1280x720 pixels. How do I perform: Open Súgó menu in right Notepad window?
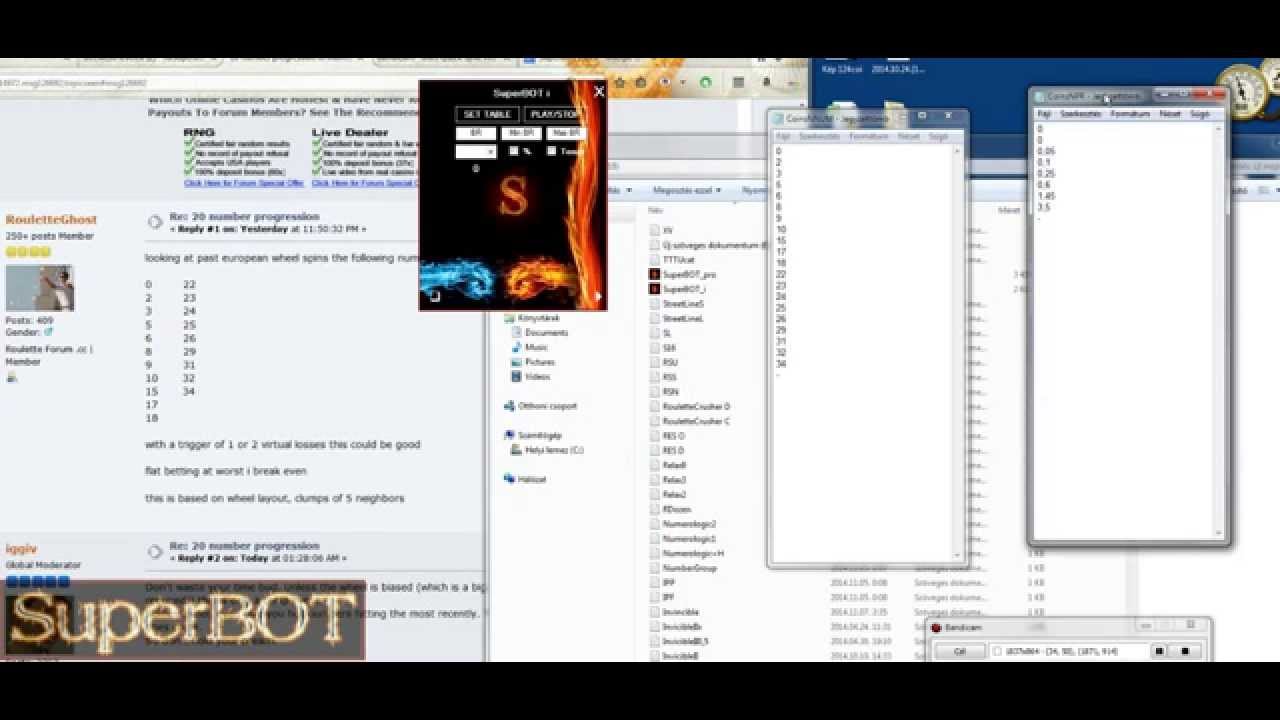pyautogui.click(x=1199, y=114)
